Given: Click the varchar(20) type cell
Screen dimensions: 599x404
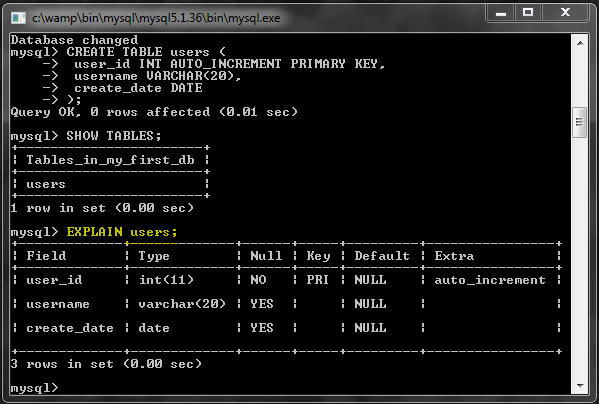Looking at the screenshot, I should click(182, 304).
